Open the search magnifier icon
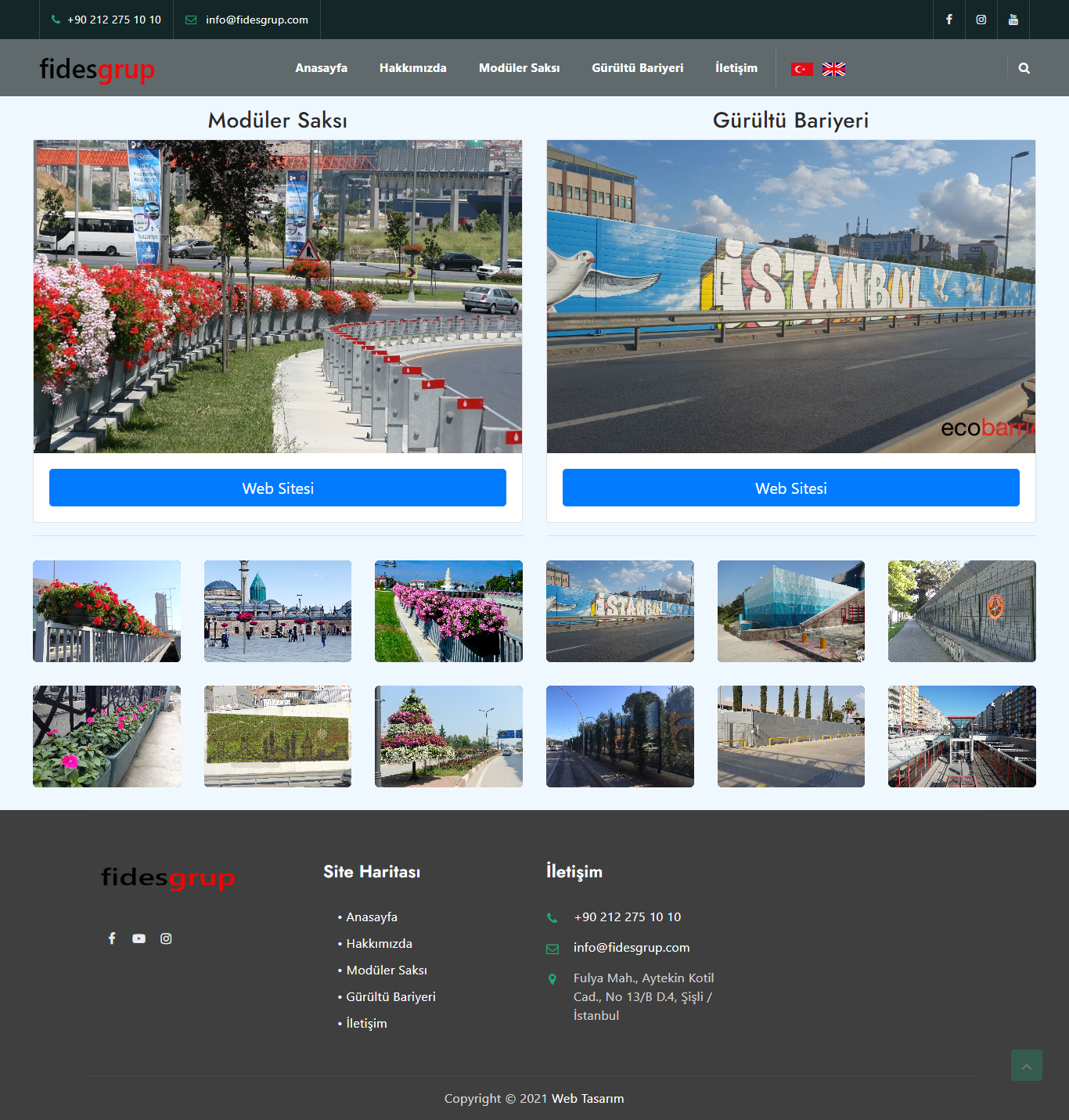 [x=1024, y=68]
